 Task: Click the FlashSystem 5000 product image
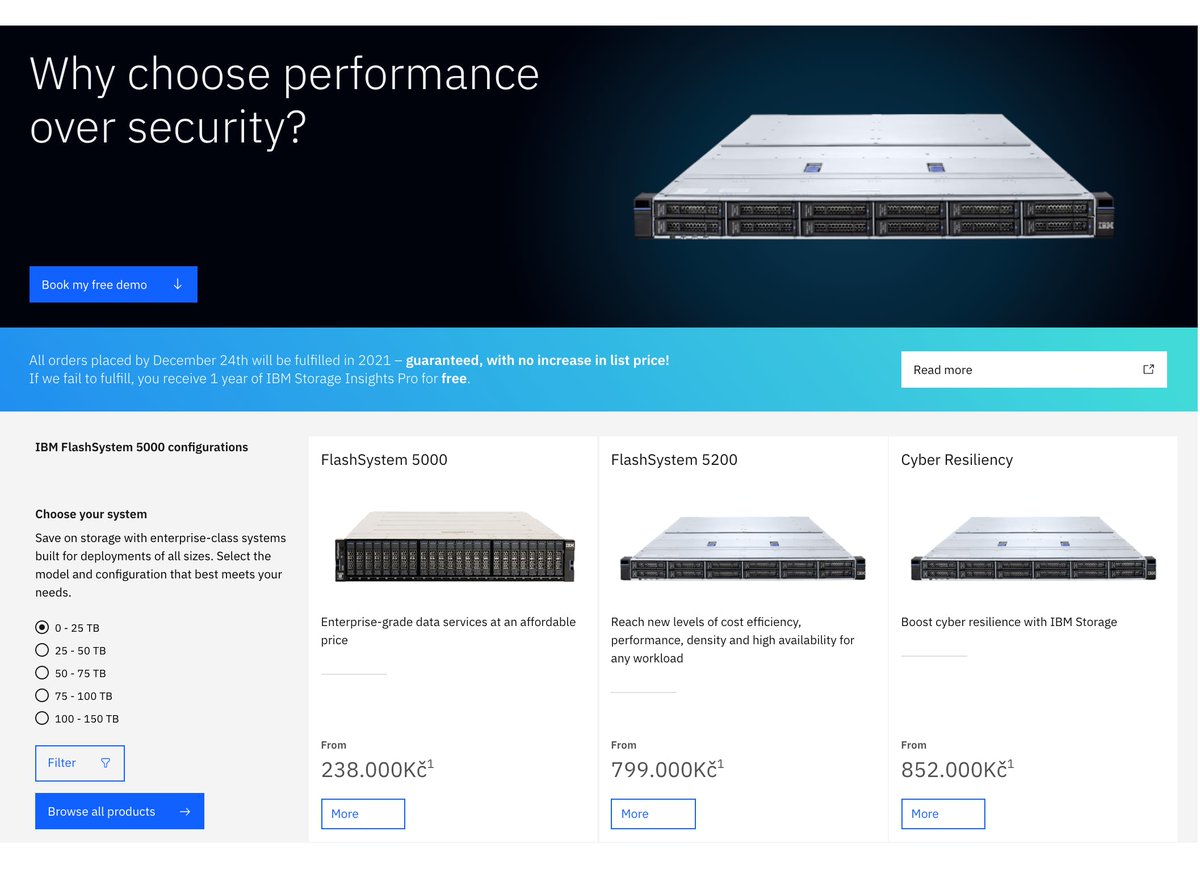[x=453, y=547]
